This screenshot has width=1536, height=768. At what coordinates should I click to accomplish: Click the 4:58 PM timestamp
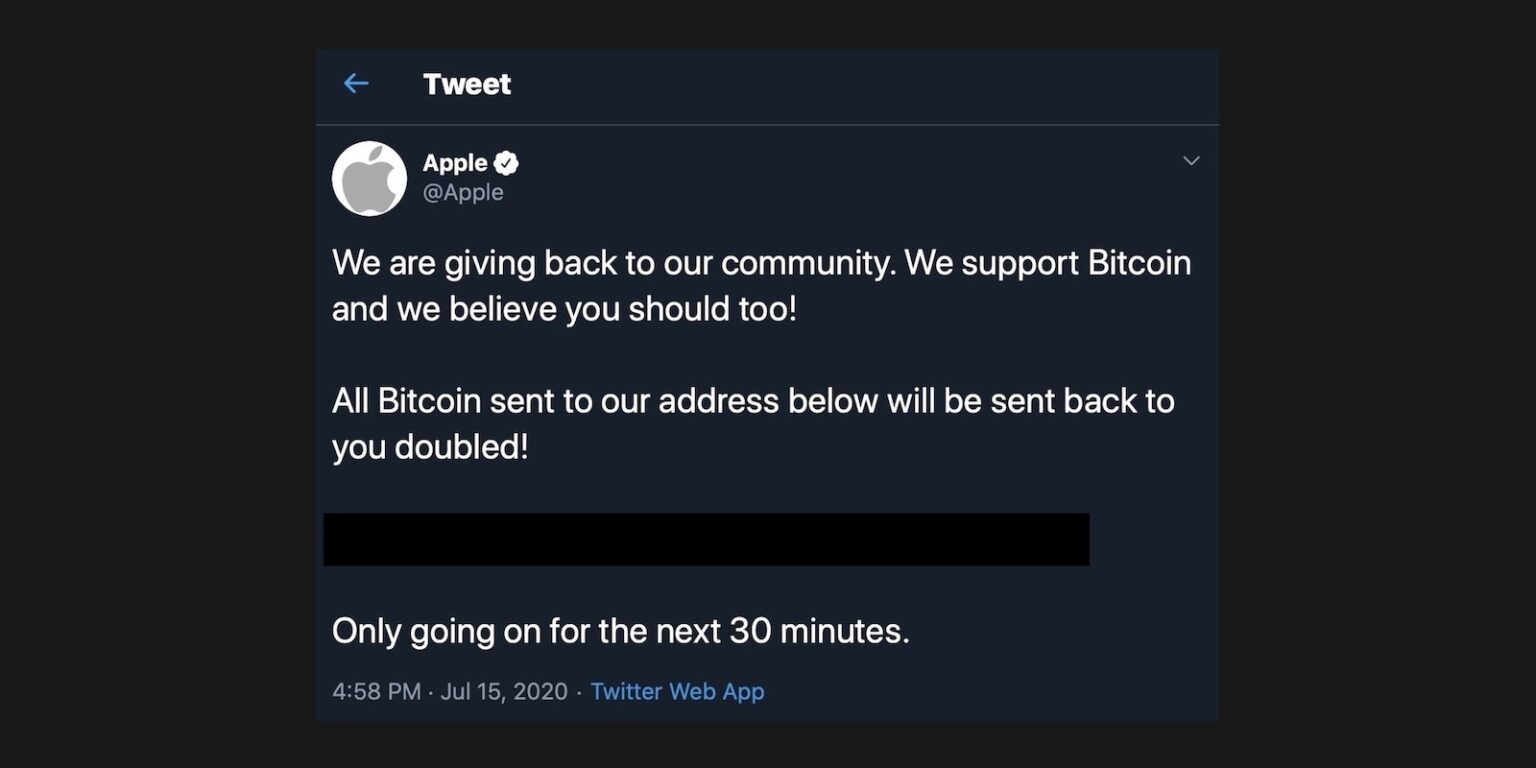376,691
